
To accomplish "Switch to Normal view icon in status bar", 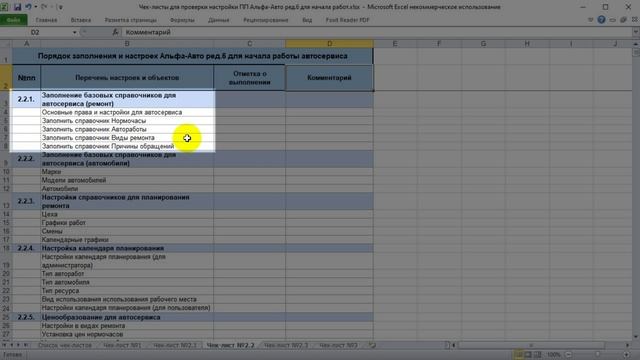I will click(x=518, y=355).
